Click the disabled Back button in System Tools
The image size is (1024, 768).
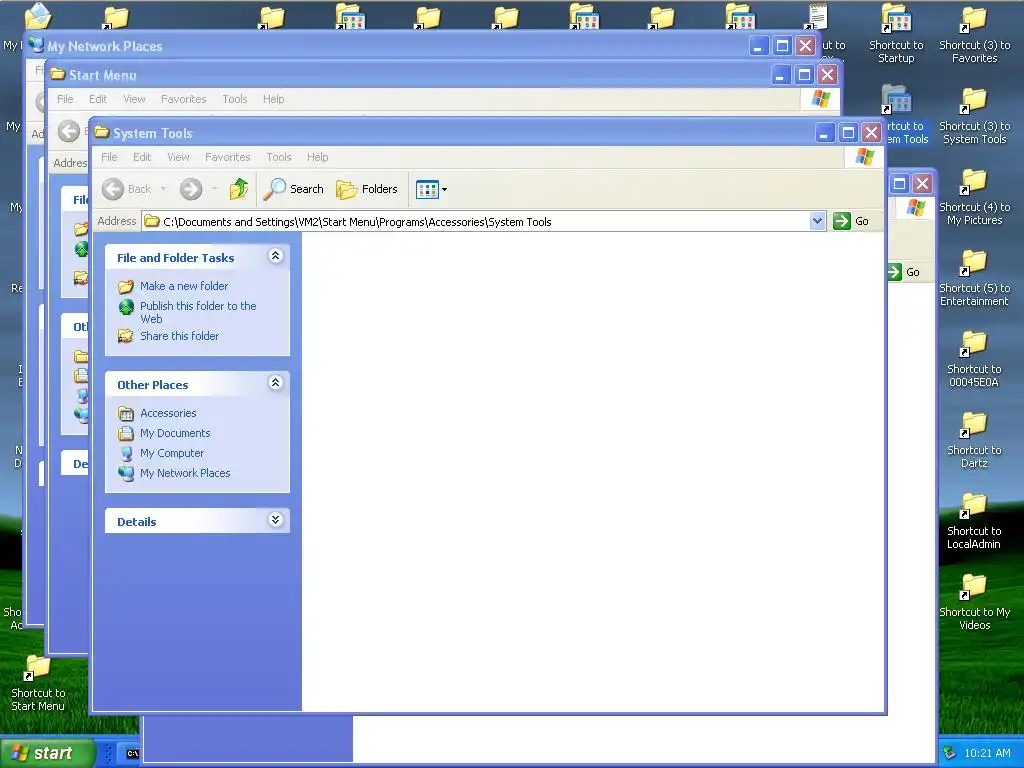coord(127,189)
